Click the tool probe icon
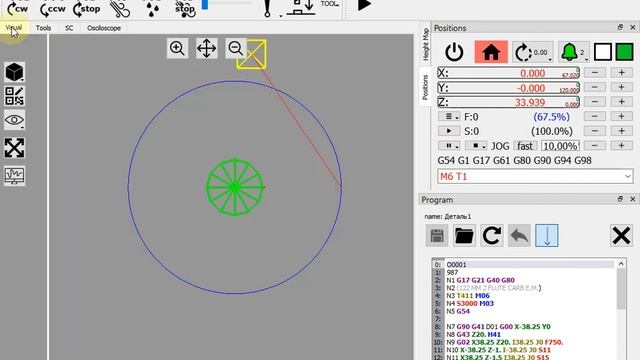 click(267, 8)
